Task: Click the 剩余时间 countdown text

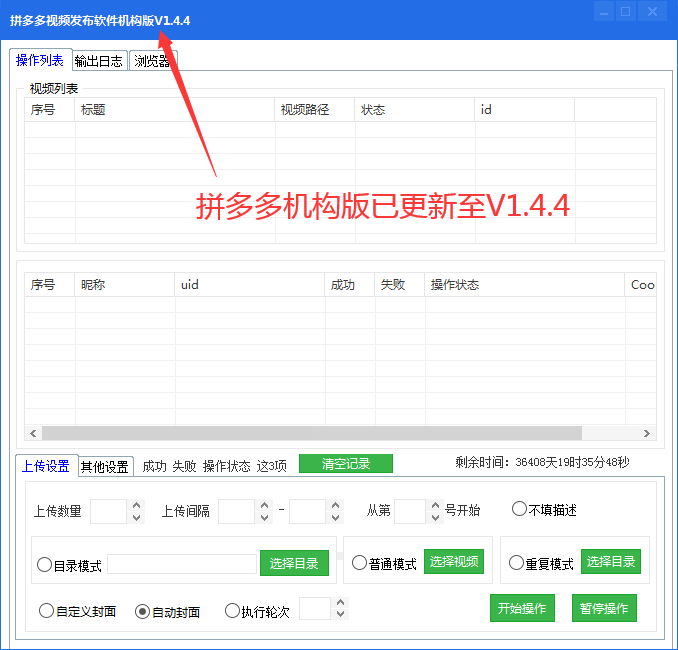Action: pyautogui.click(x=542, y=462)
